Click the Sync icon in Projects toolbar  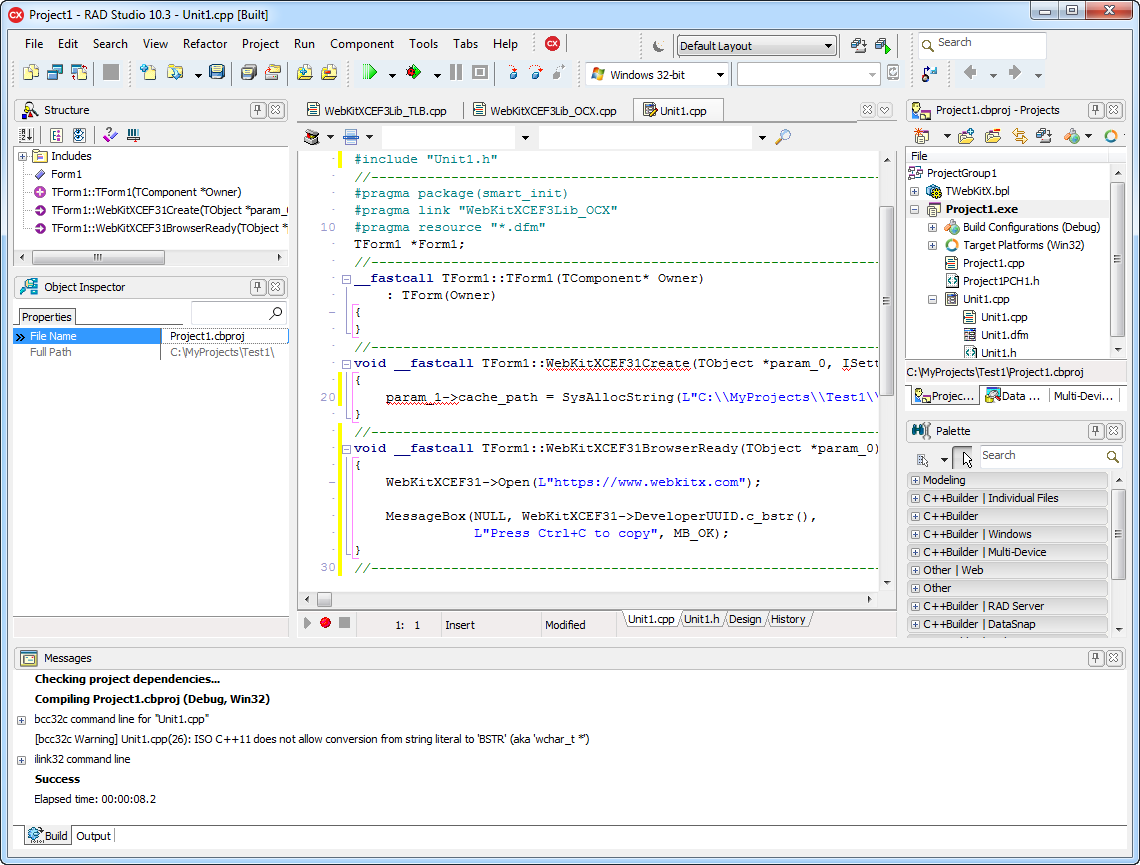point(1020,136)
